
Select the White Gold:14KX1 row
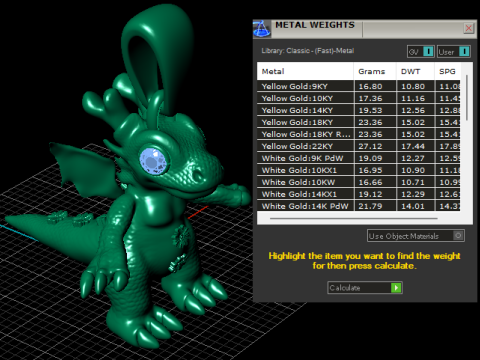(359, 194)
